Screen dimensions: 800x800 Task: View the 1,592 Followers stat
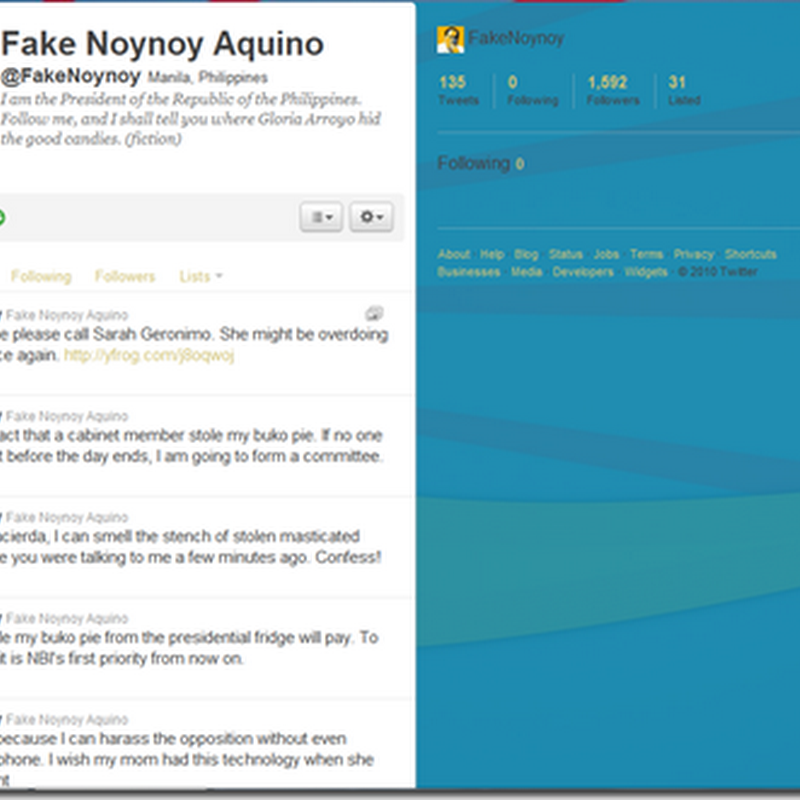point(613,90)
